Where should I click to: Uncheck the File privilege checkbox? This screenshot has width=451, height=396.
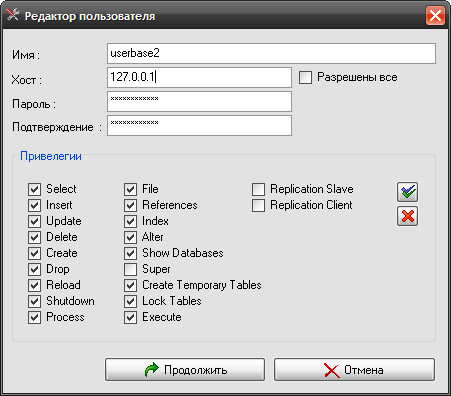130,189
